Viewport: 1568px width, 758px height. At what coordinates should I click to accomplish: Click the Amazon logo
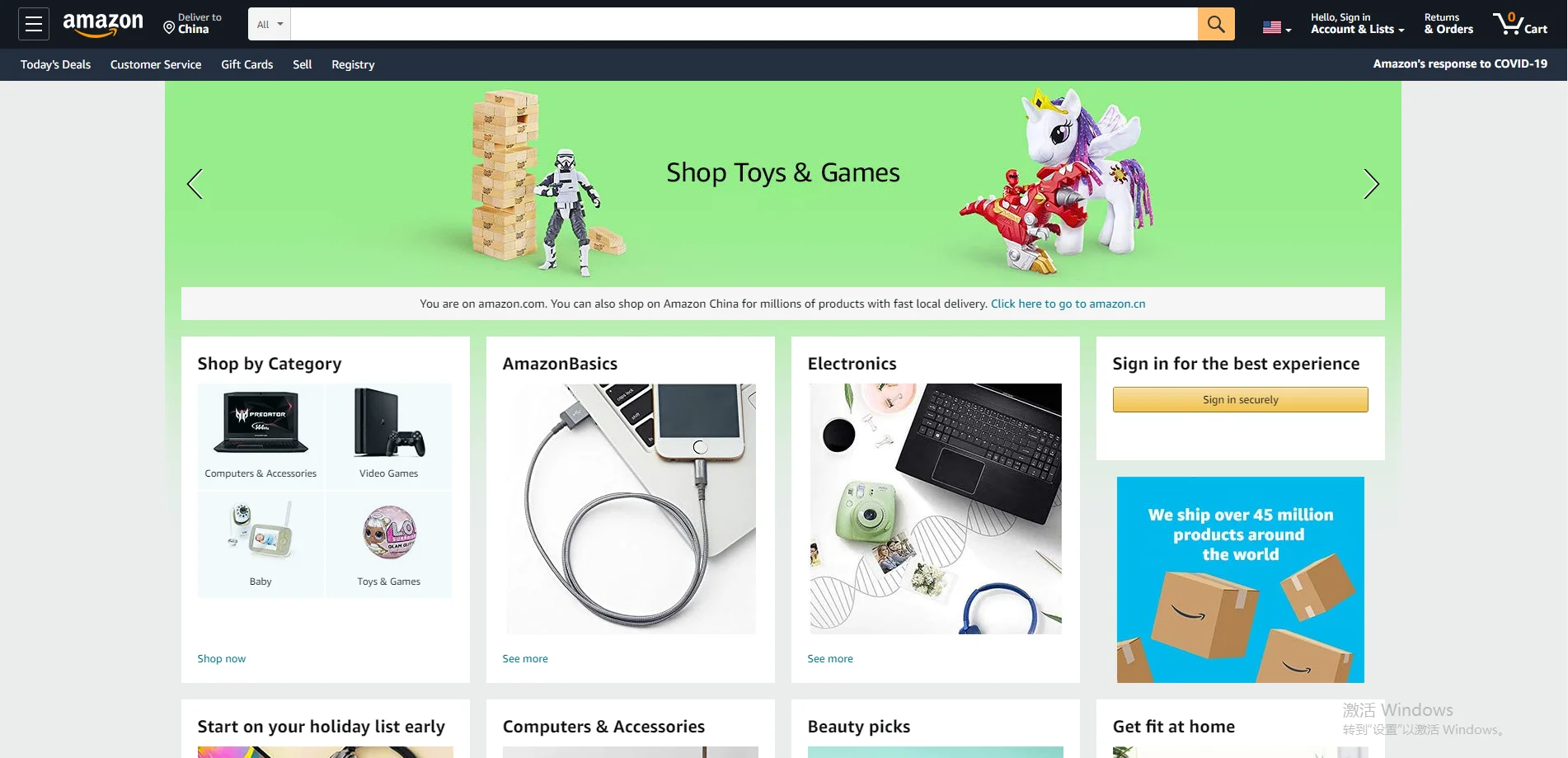click(103, 24)
